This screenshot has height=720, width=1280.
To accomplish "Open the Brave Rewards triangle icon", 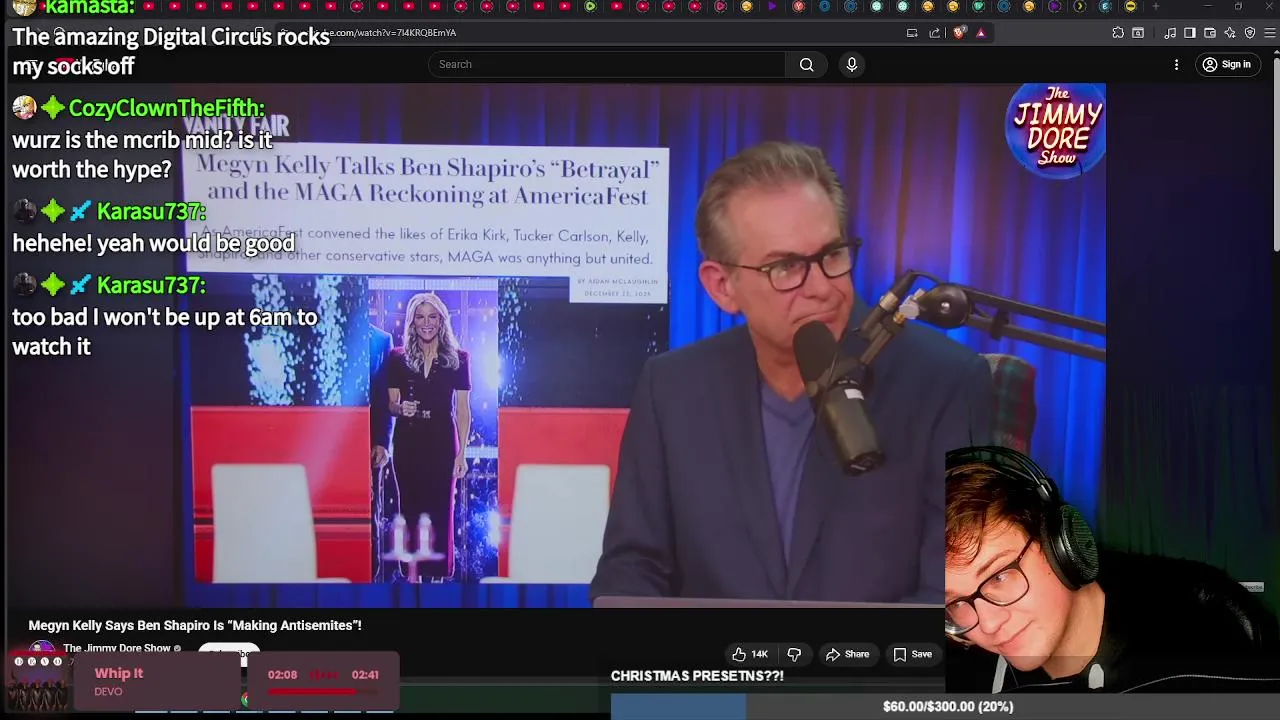I will pos(981,33).
